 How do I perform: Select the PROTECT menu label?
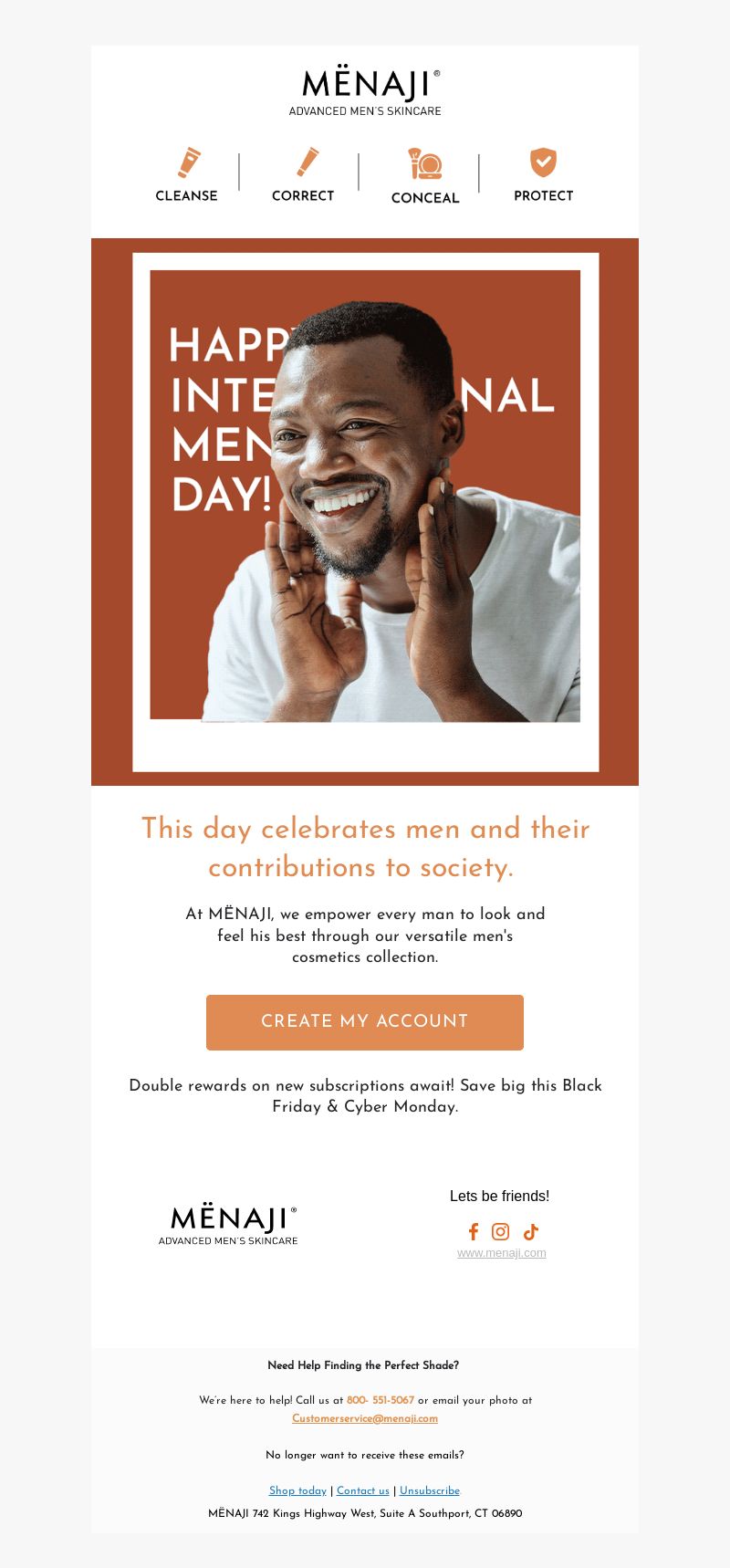[x=544, y=195]
